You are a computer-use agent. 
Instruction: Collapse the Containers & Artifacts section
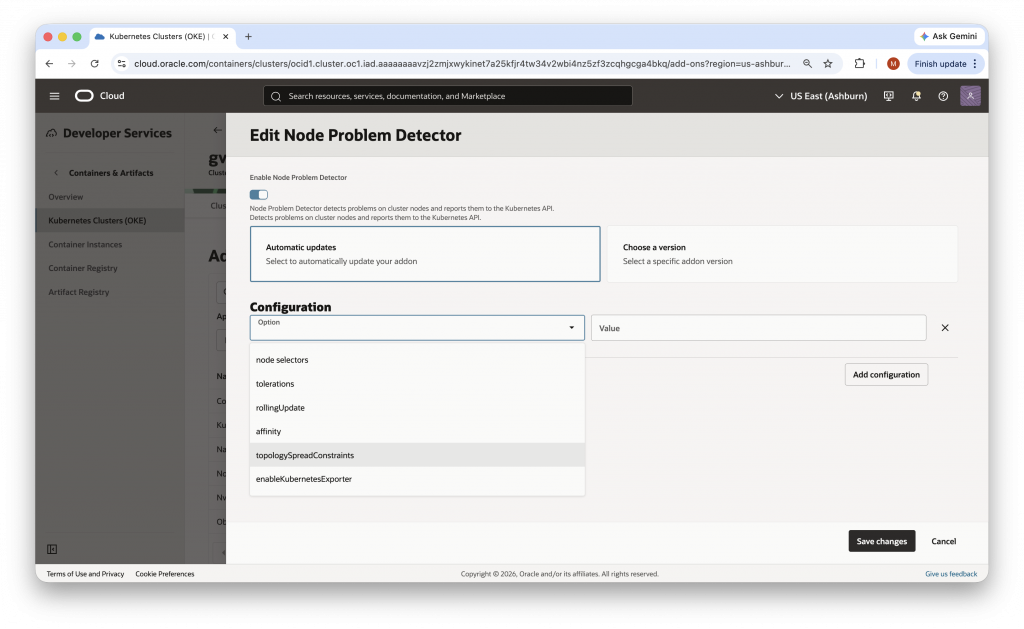click(x=55, y=172)
